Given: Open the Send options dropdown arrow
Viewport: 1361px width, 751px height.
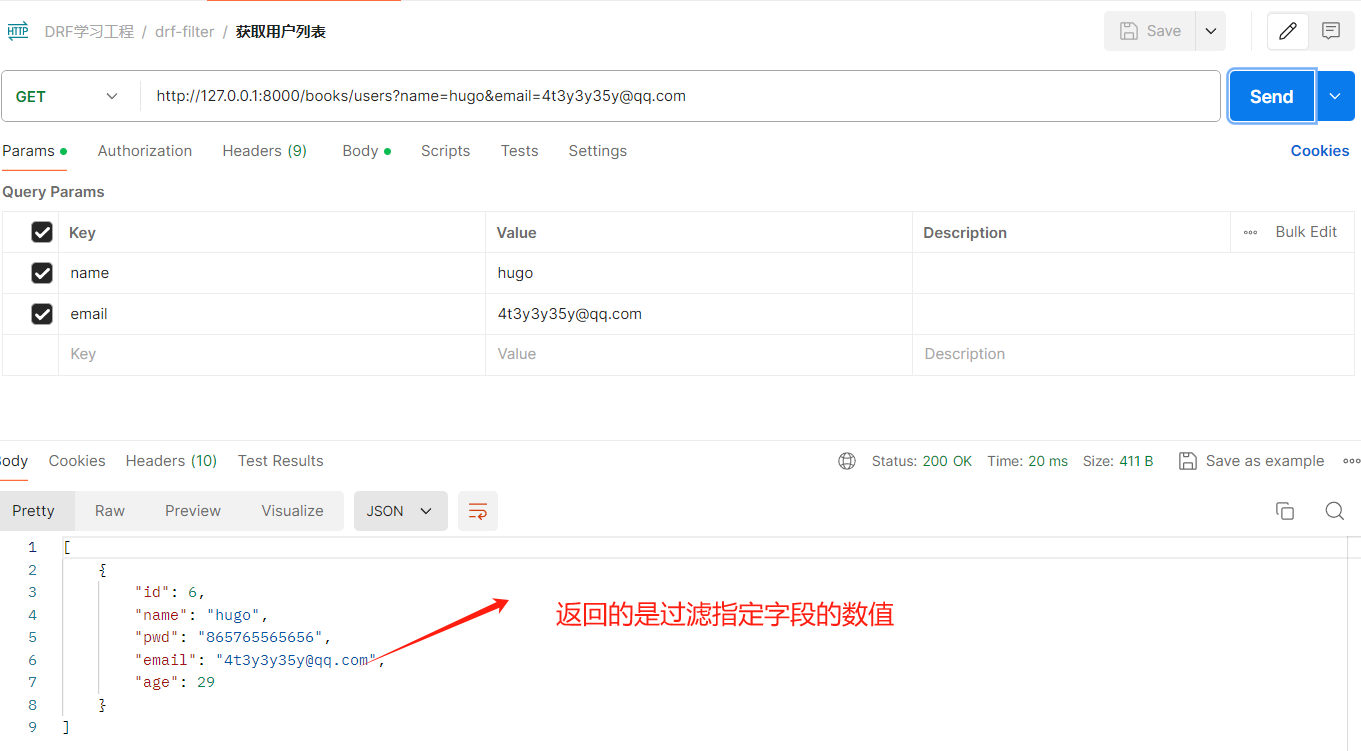Looking at the screenshot, I should 1335,96.
